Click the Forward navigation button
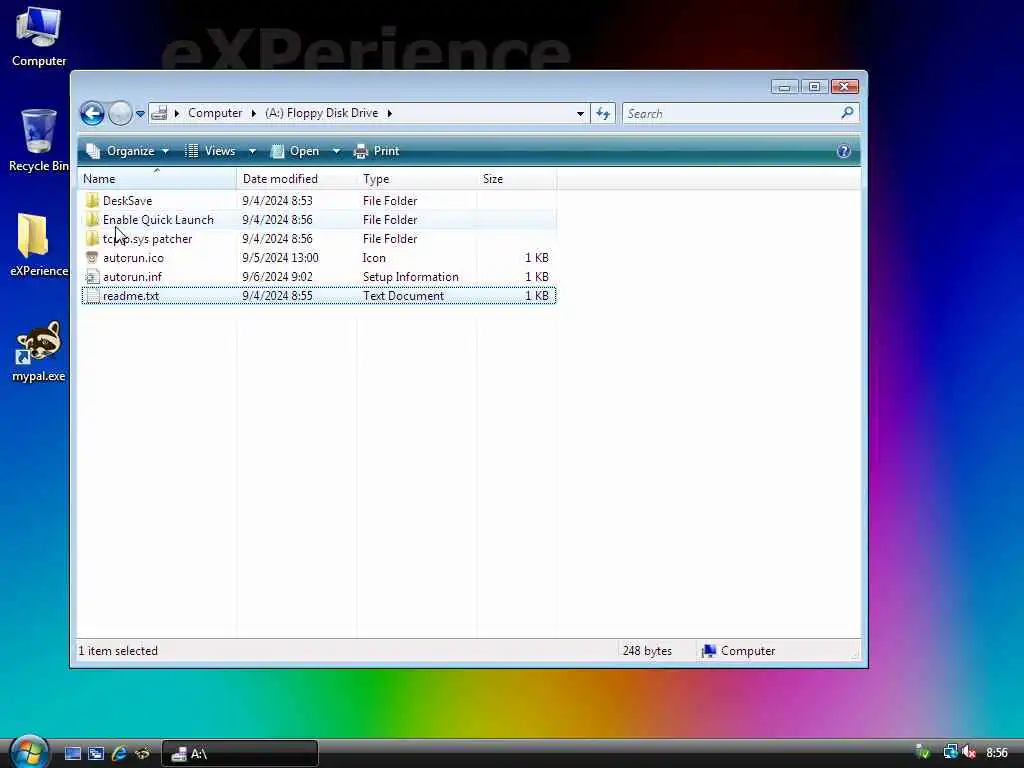The width and height of the screenshot is (1024, 768). pos(120,114)
